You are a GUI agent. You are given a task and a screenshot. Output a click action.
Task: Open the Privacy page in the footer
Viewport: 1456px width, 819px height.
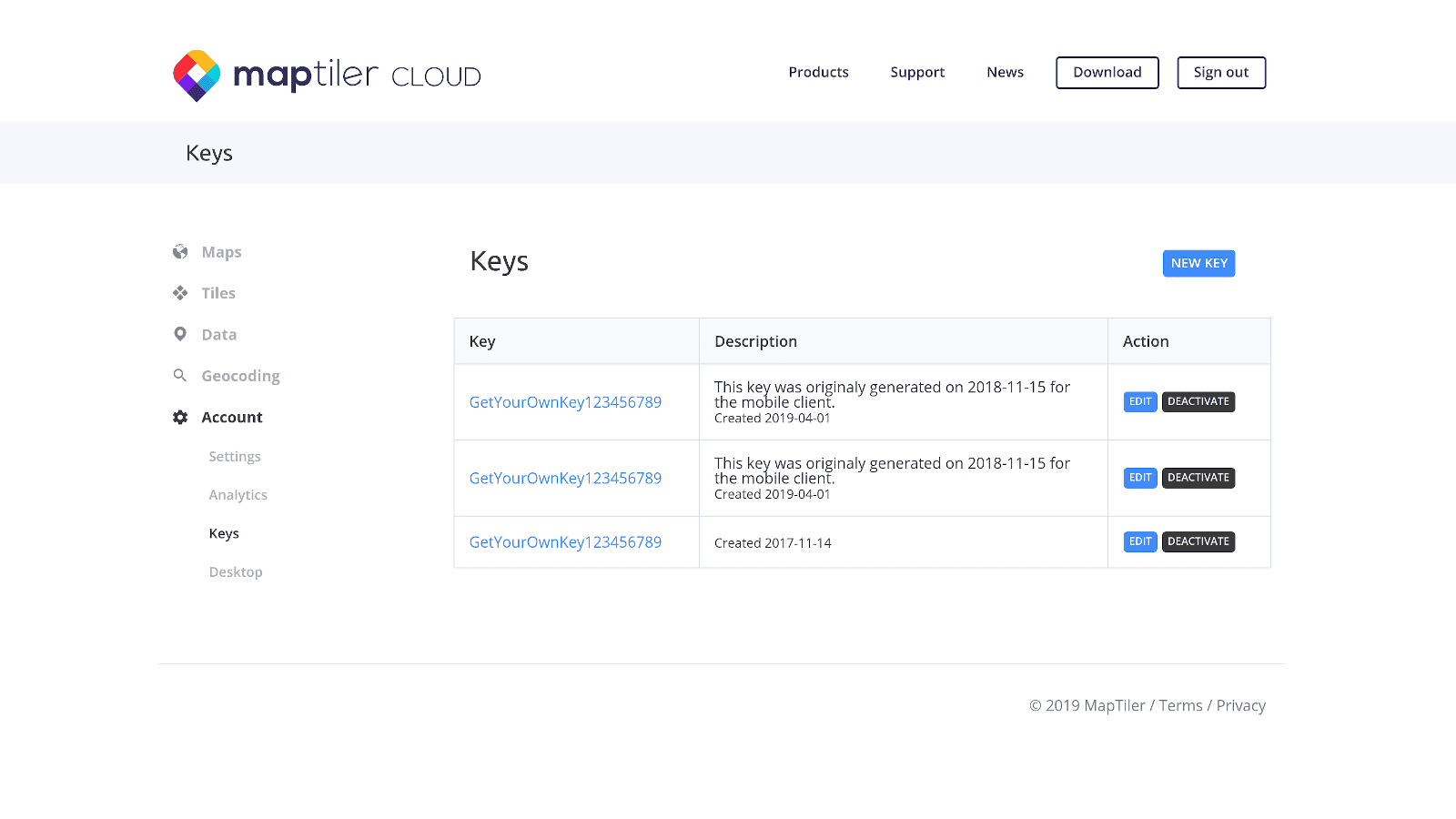[x=1240, y=705]
